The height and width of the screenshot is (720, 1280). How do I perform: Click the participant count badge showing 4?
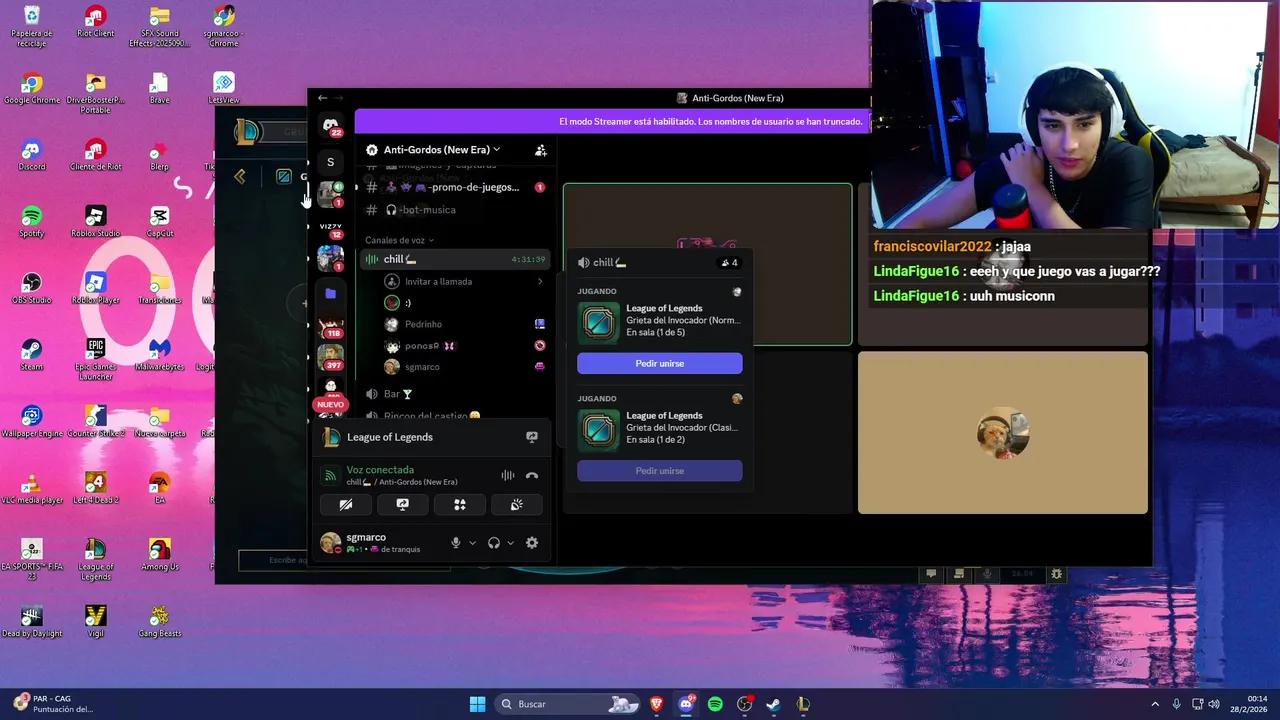729,263
